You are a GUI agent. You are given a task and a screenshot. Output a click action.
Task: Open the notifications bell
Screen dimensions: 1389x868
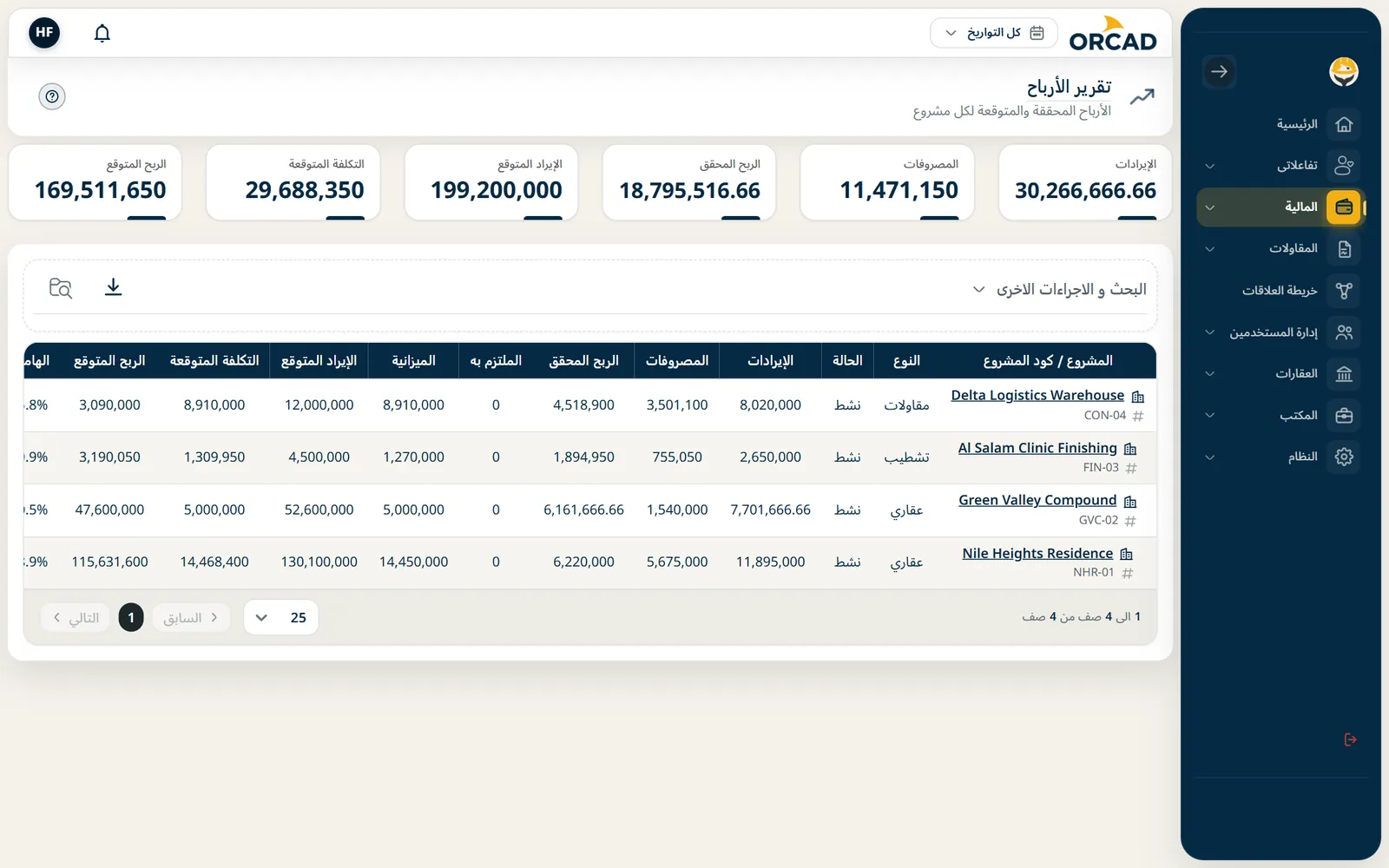coord(102,33)
